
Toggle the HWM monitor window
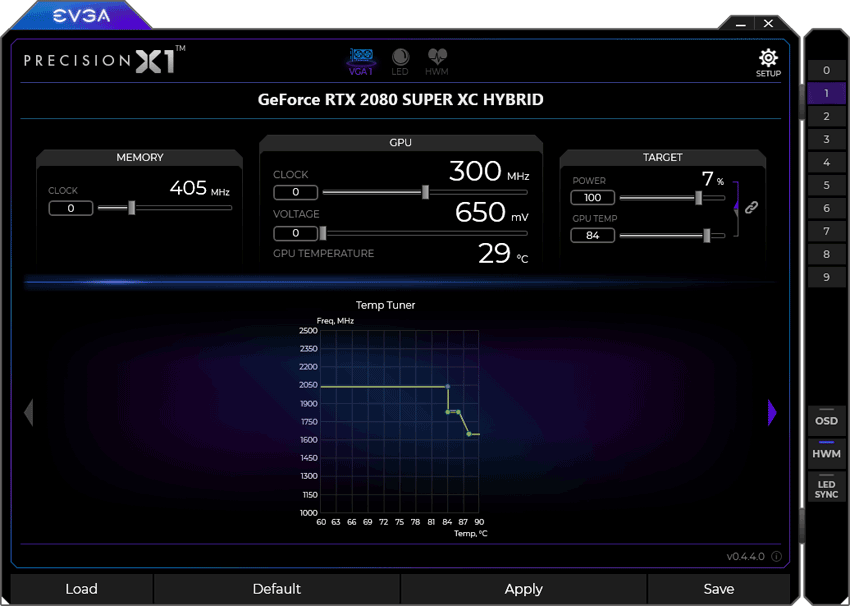coord(826,454)
